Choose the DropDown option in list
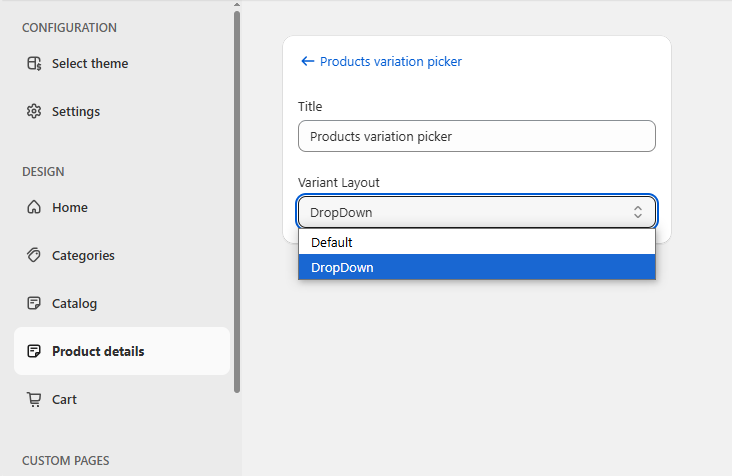This screenshot has height=476, width=732. (477, 267)
